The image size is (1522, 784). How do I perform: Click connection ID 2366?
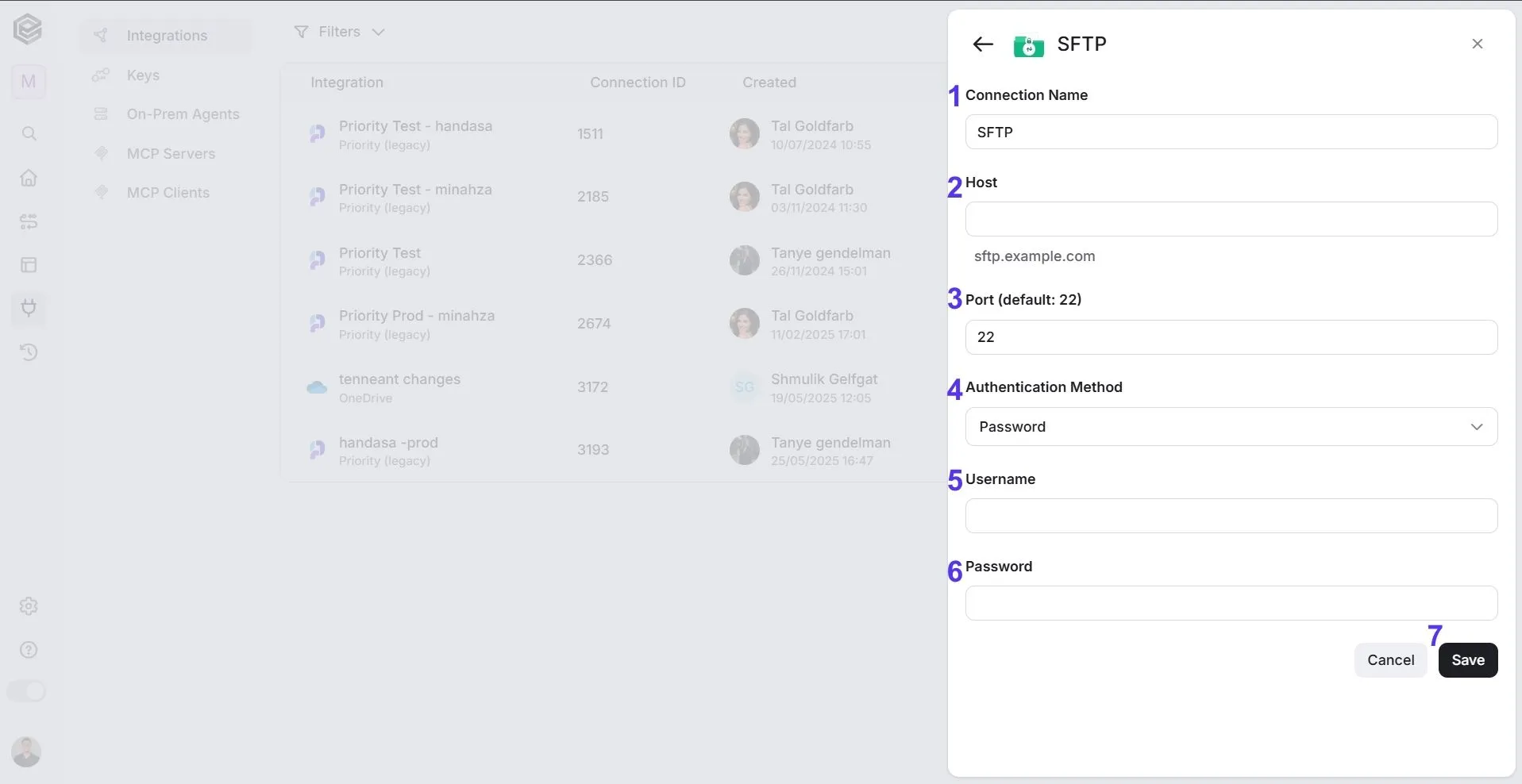(594, 260)
